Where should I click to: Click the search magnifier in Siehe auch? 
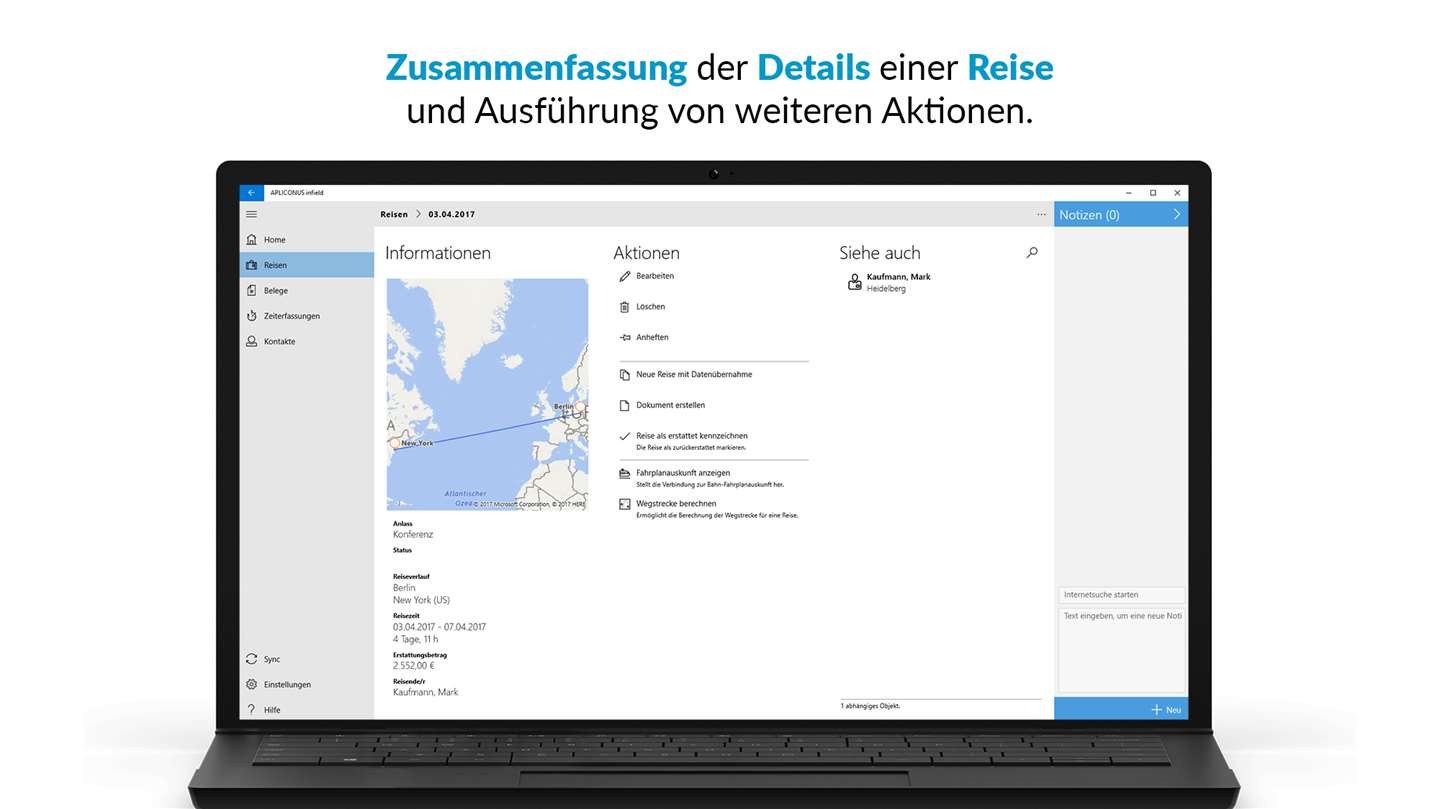[1032, 253]
